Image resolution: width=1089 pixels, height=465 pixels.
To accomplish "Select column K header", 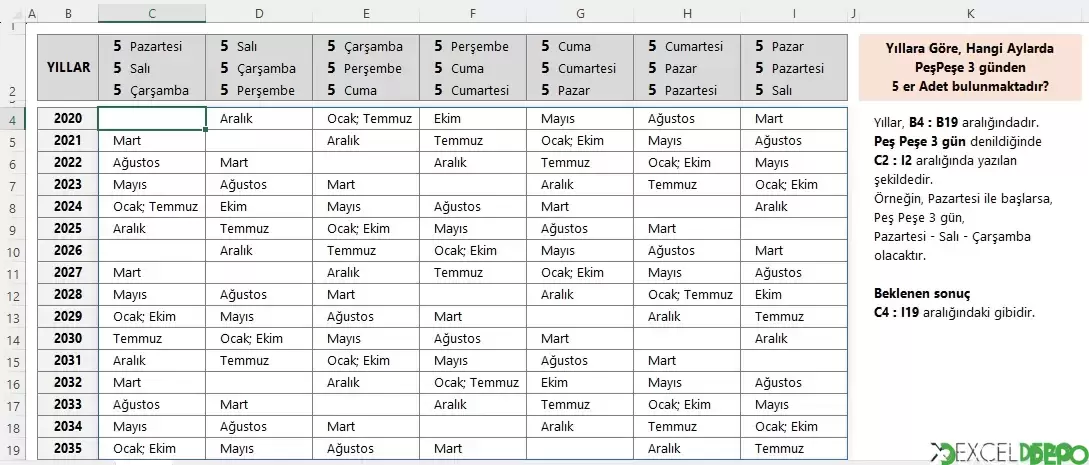I will click(x=970, y=13).
